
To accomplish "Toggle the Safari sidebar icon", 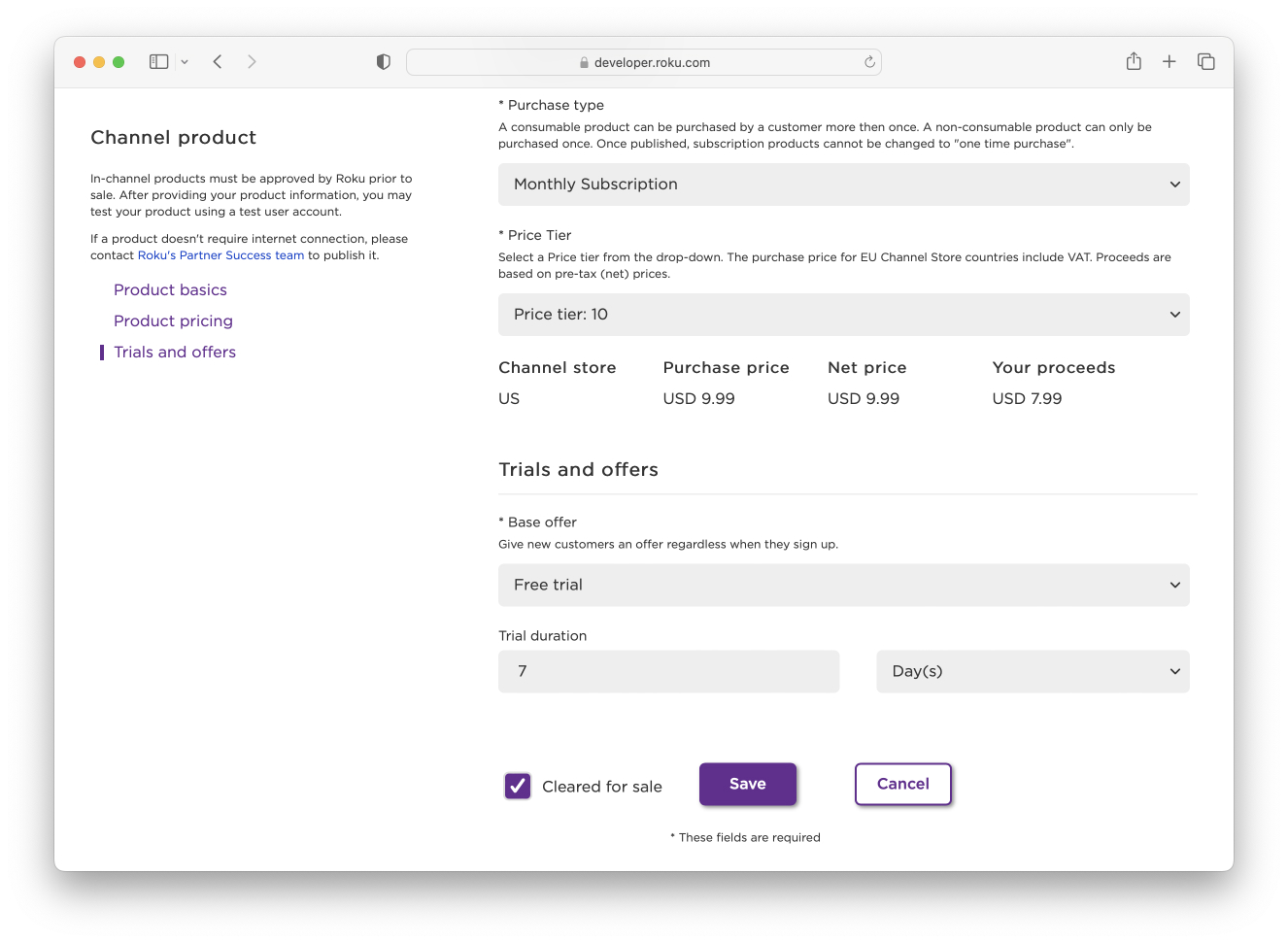I will point(158,62).
